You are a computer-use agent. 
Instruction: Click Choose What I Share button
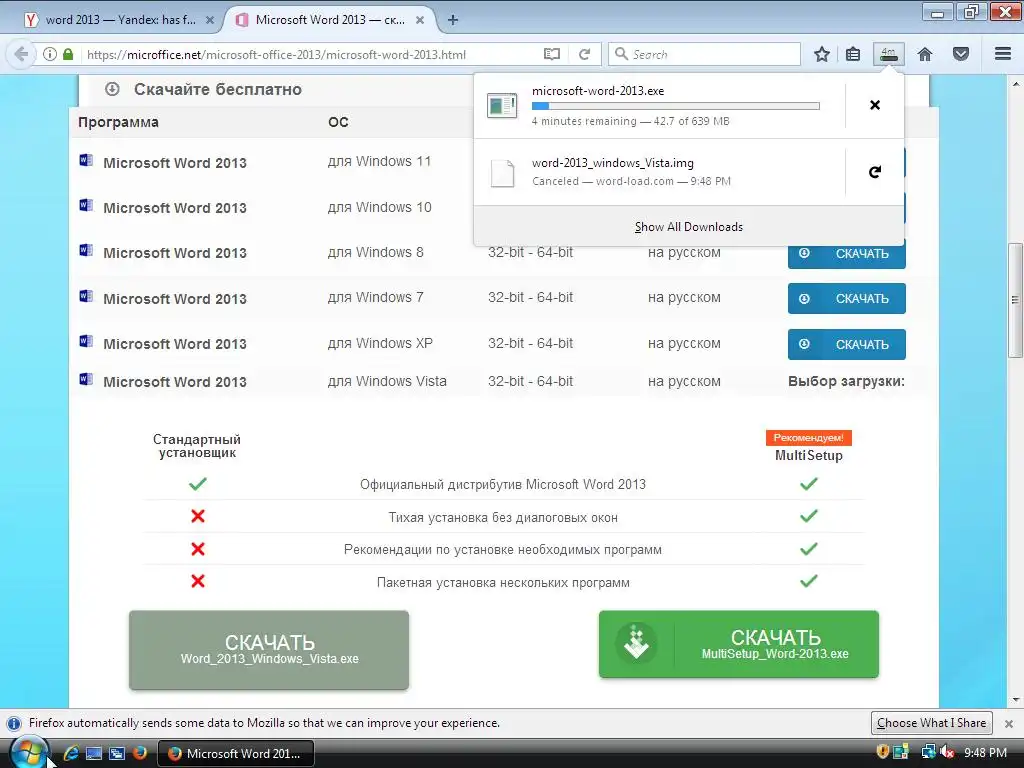[931, 723]
